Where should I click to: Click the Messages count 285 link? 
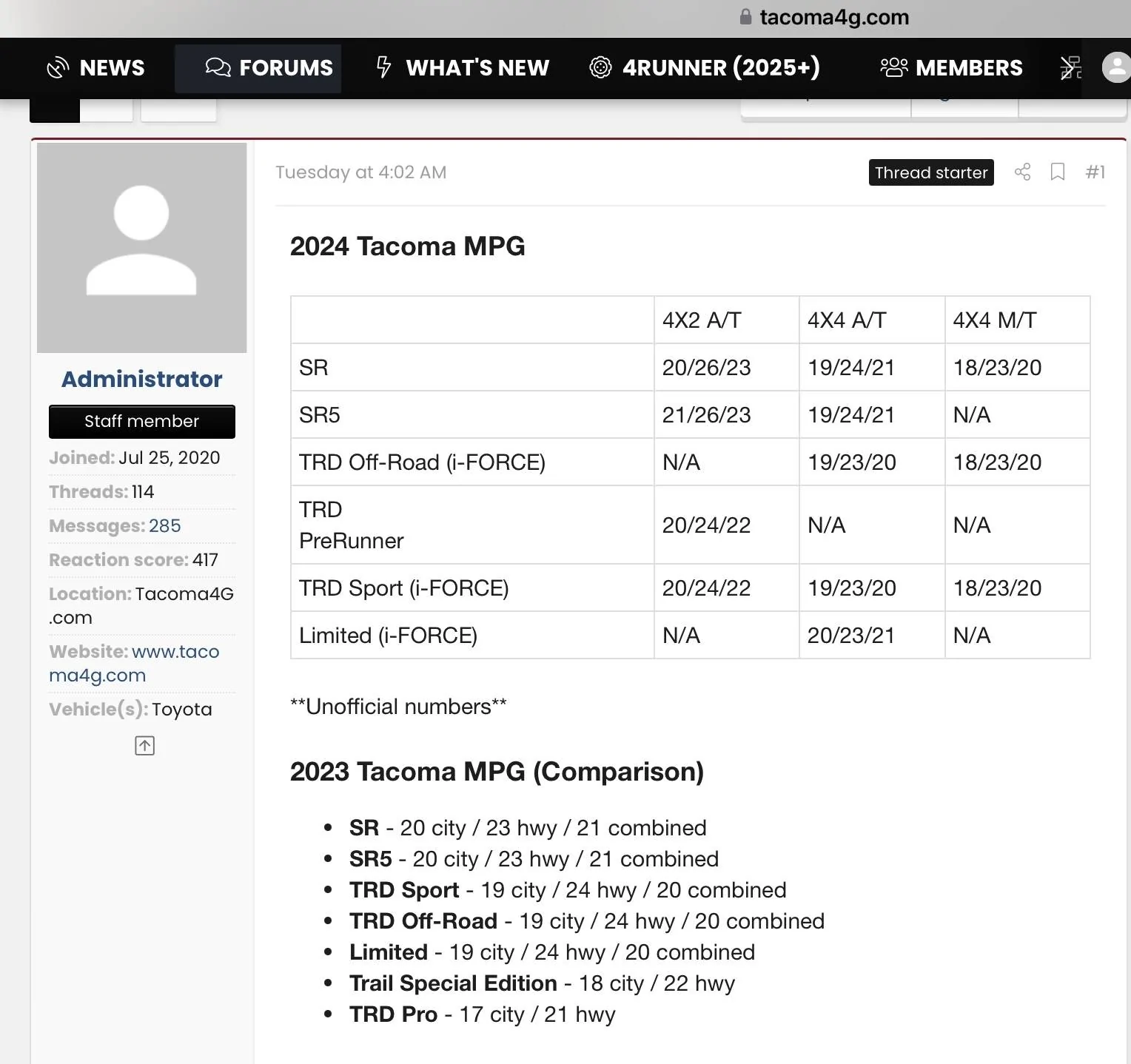pos(164,526)
